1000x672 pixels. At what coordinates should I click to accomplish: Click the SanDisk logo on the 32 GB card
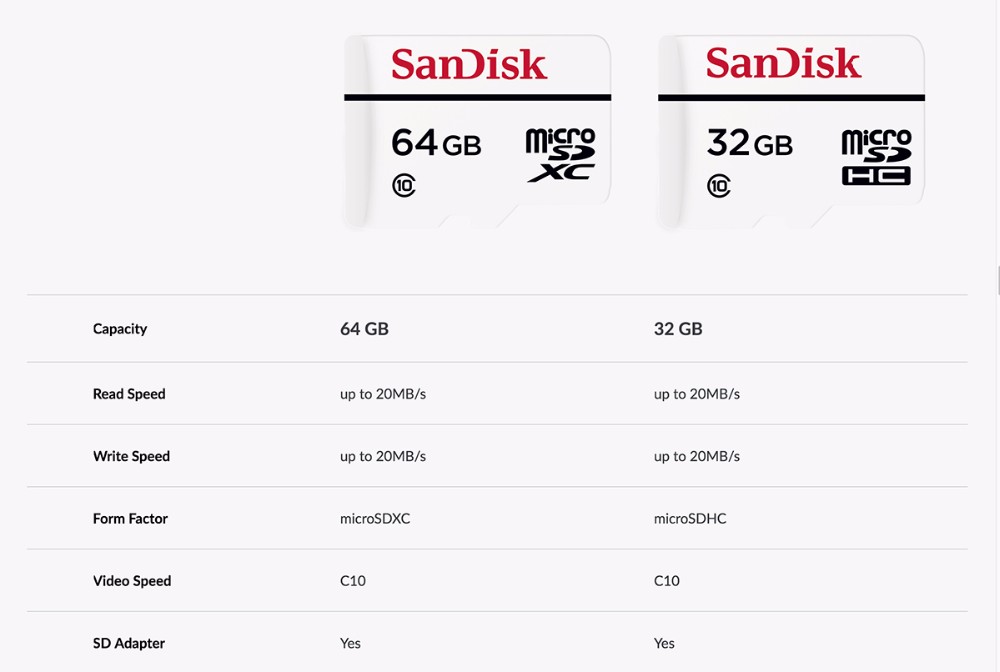(783, 63)
